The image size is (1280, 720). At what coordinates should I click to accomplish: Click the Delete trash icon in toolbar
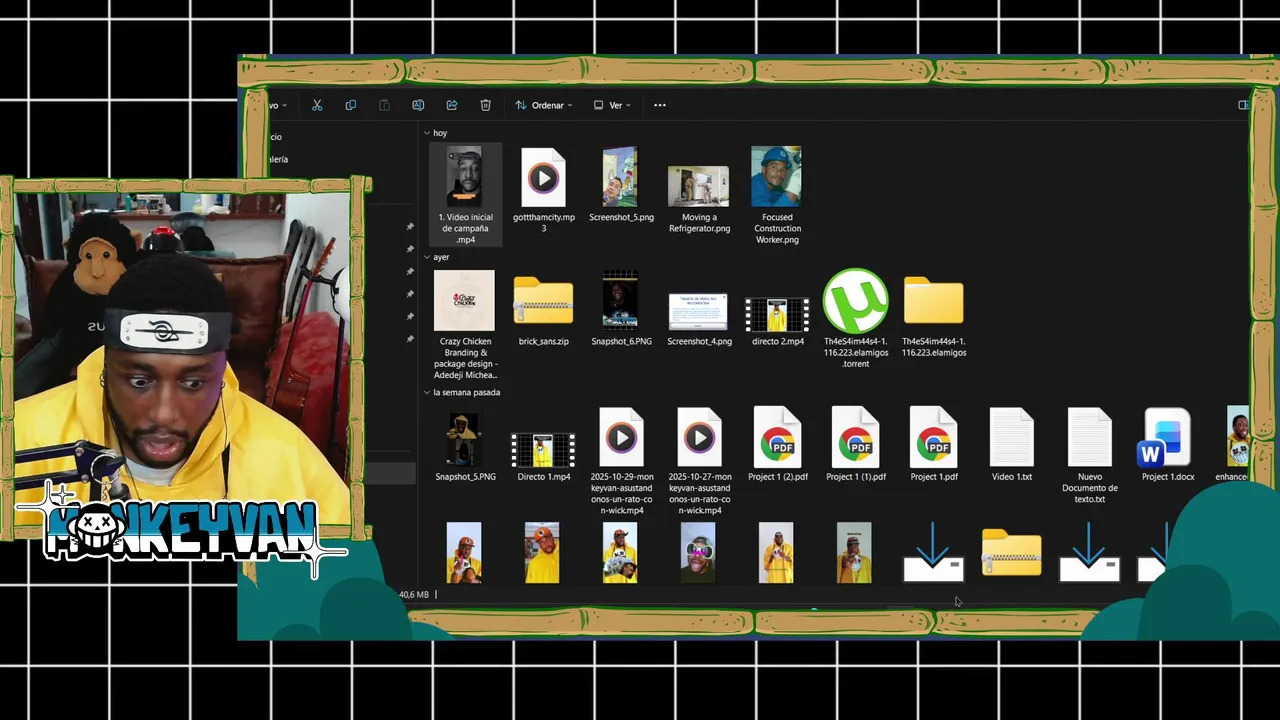coord(485,105)
